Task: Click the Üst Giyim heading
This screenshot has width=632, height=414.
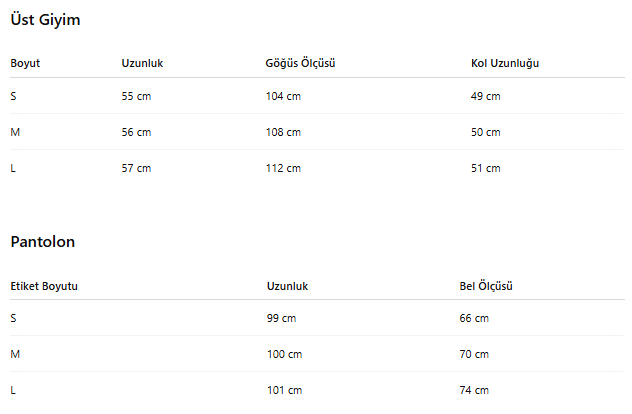Action: click(45, 20)
